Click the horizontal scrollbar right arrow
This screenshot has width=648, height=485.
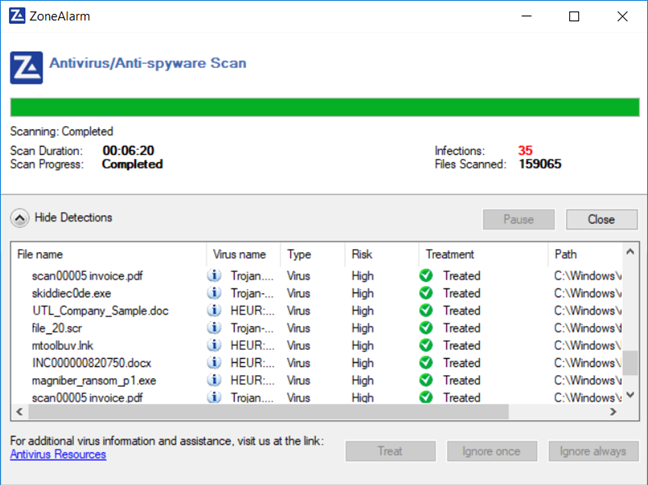pos(613,411)
